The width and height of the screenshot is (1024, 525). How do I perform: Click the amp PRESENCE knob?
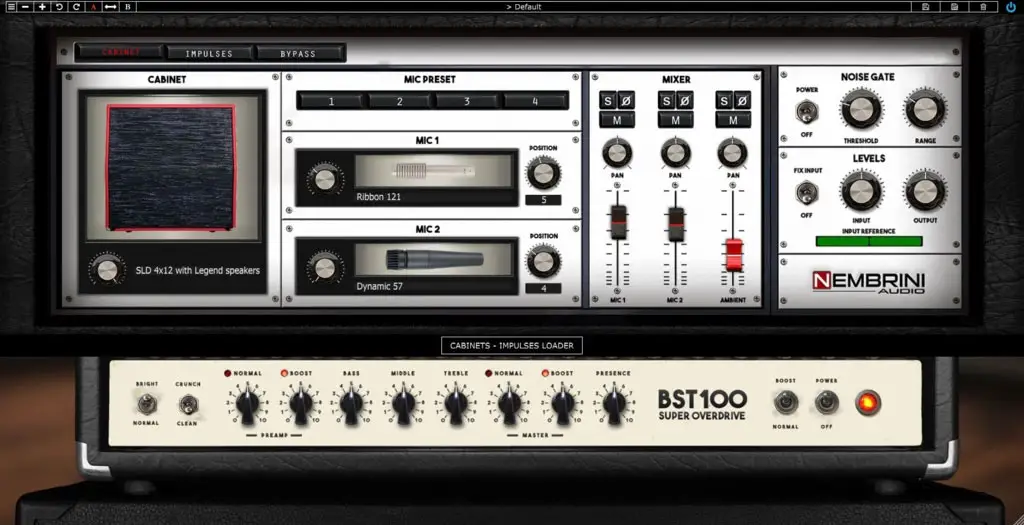click(x=614, y=402)
